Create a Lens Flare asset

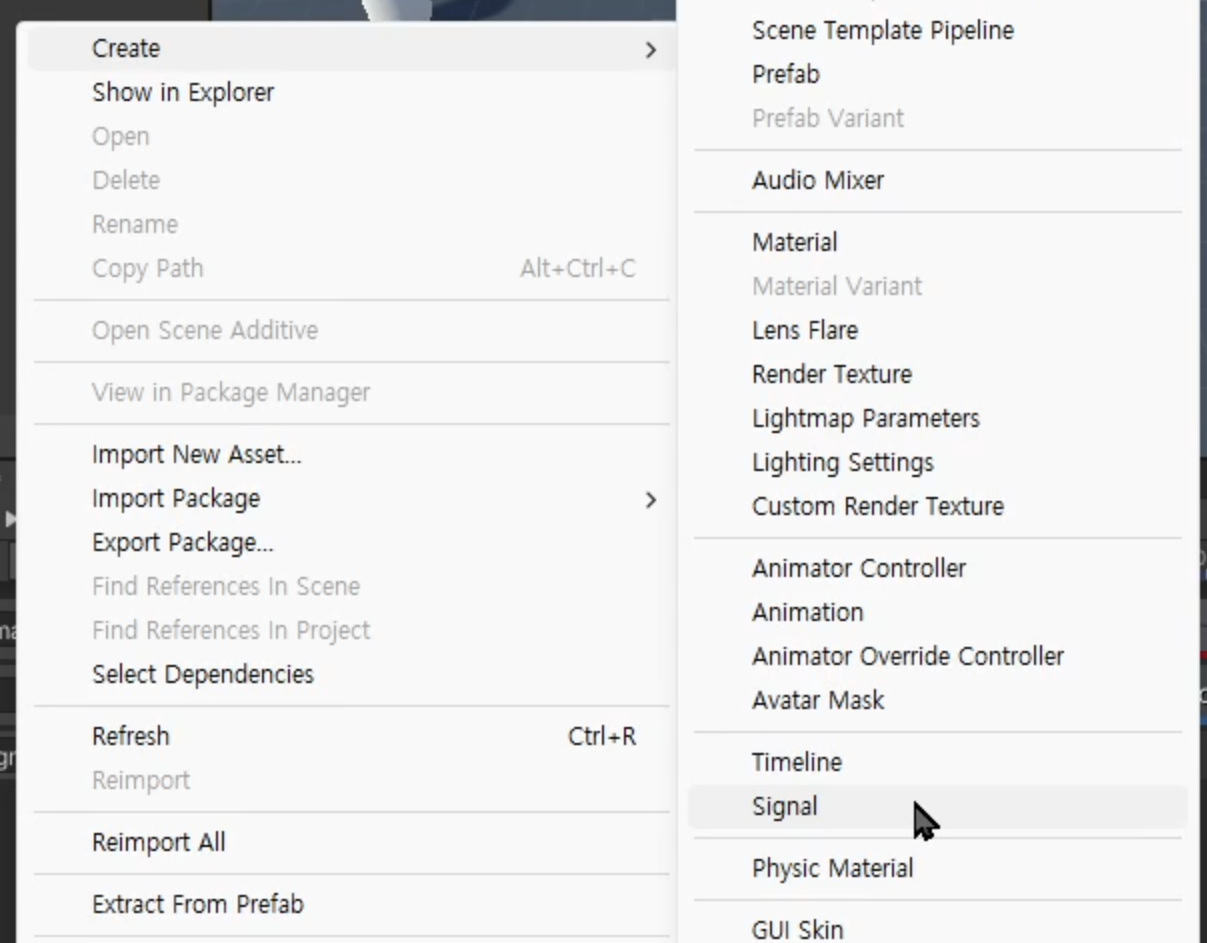pos(805,331)
